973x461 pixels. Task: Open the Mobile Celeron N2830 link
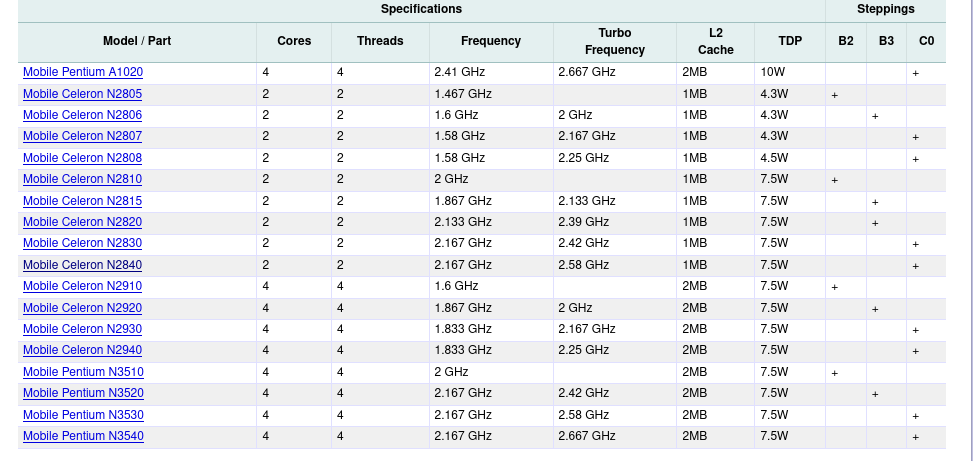click(x=83, y=243)
